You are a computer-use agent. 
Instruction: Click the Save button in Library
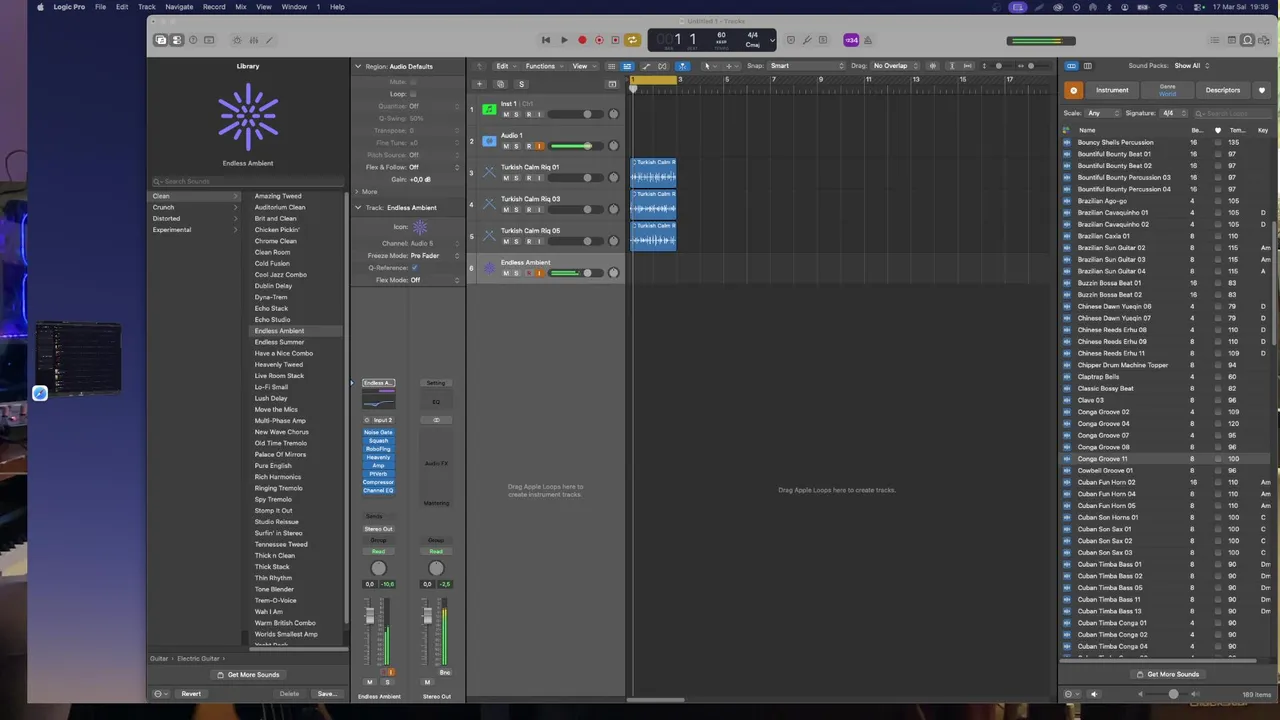pyautogui.click(x=326, y=694)
